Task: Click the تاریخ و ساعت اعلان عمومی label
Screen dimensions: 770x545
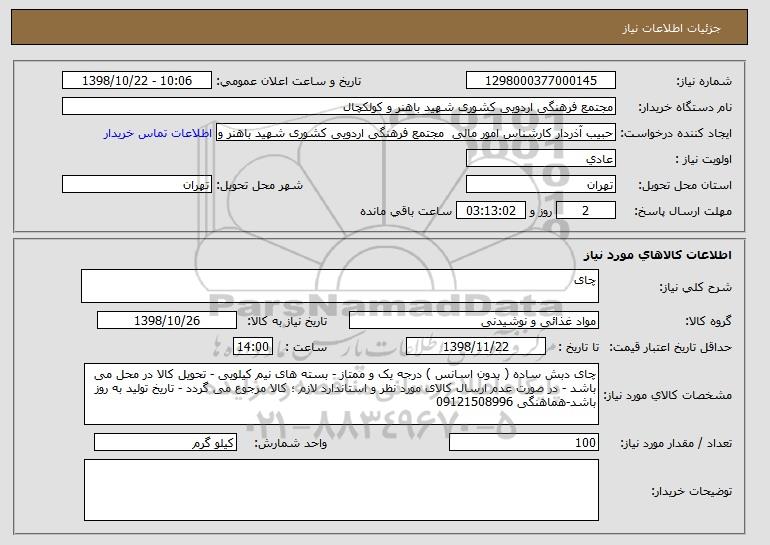Action: [x=289, y=81]
